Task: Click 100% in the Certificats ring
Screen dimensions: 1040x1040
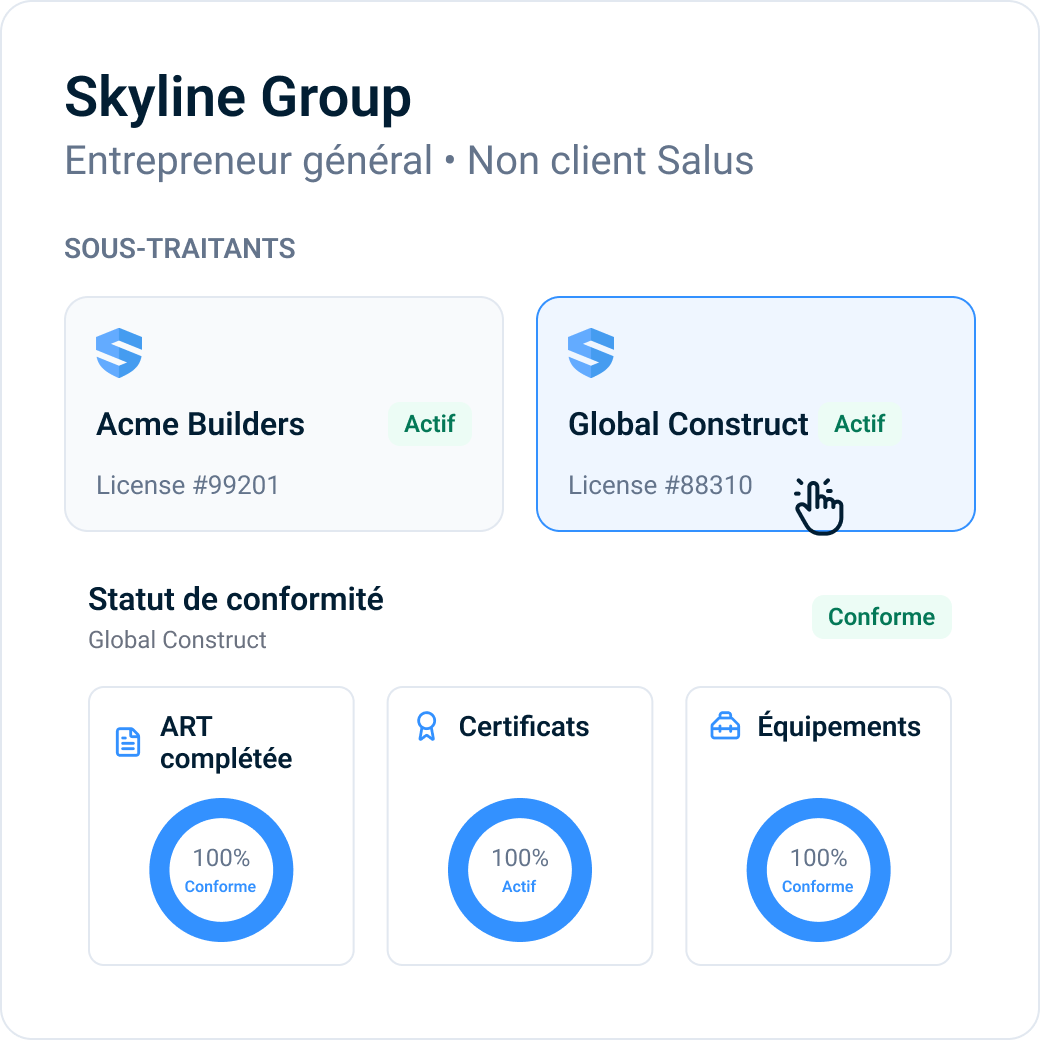Action: (520, 858)
